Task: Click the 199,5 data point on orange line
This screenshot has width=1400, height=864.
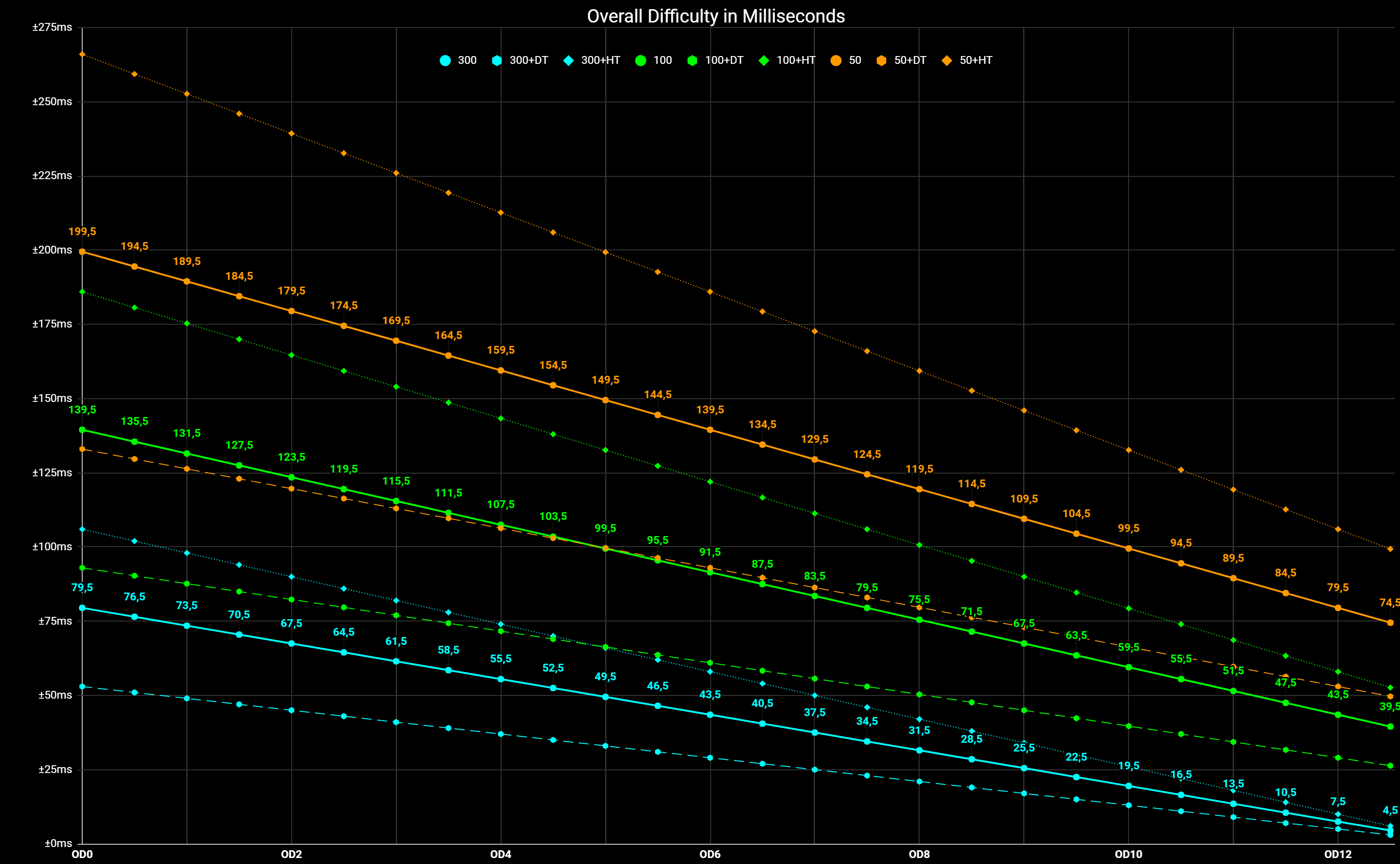Action: coord(82,251)
